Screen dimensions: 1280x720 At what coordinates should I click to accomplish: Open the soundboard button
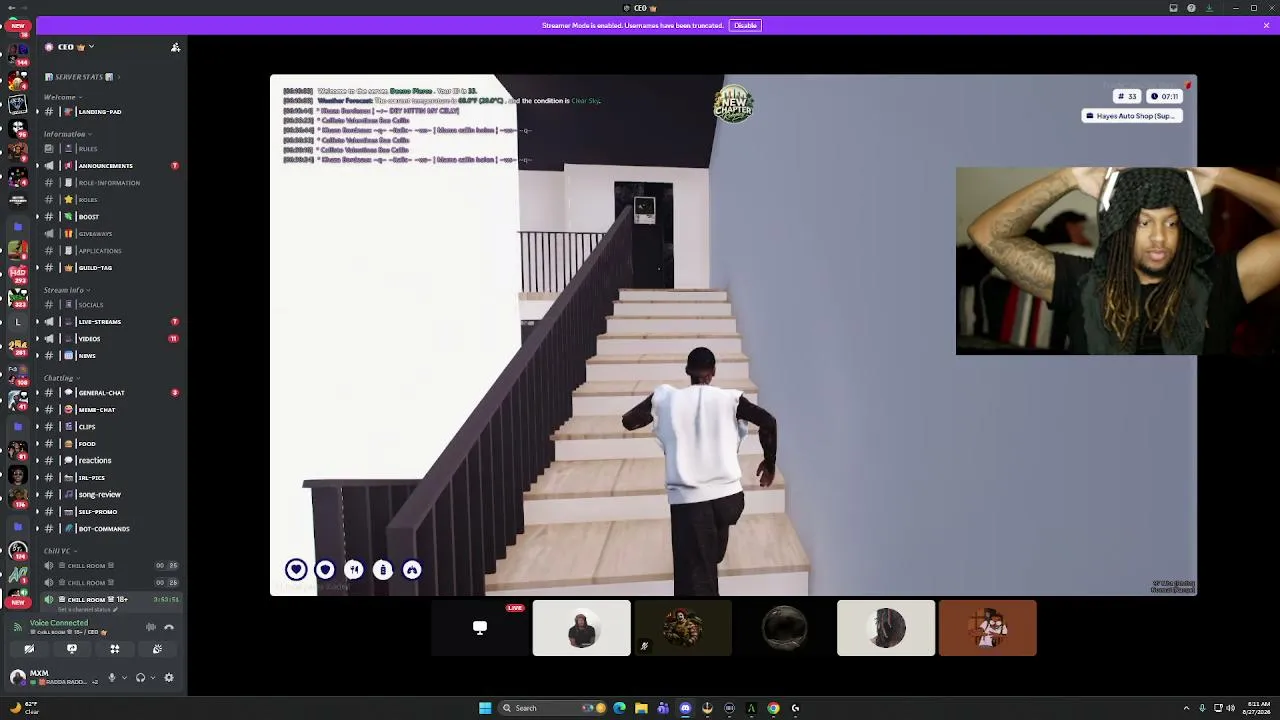(x=157, y=649)
